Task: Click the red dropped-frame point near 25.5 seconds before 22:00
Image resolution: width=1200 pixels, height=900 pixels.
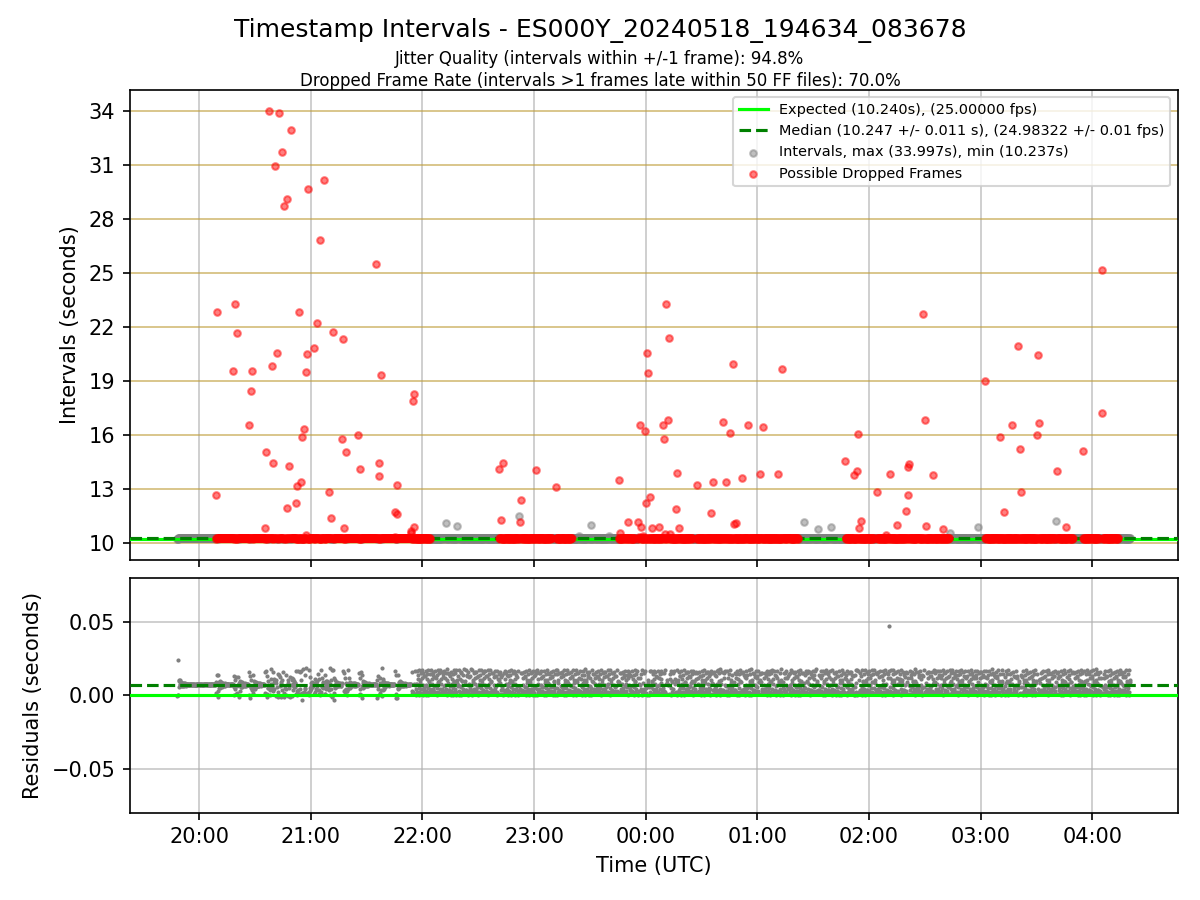Action: (376, 264)
